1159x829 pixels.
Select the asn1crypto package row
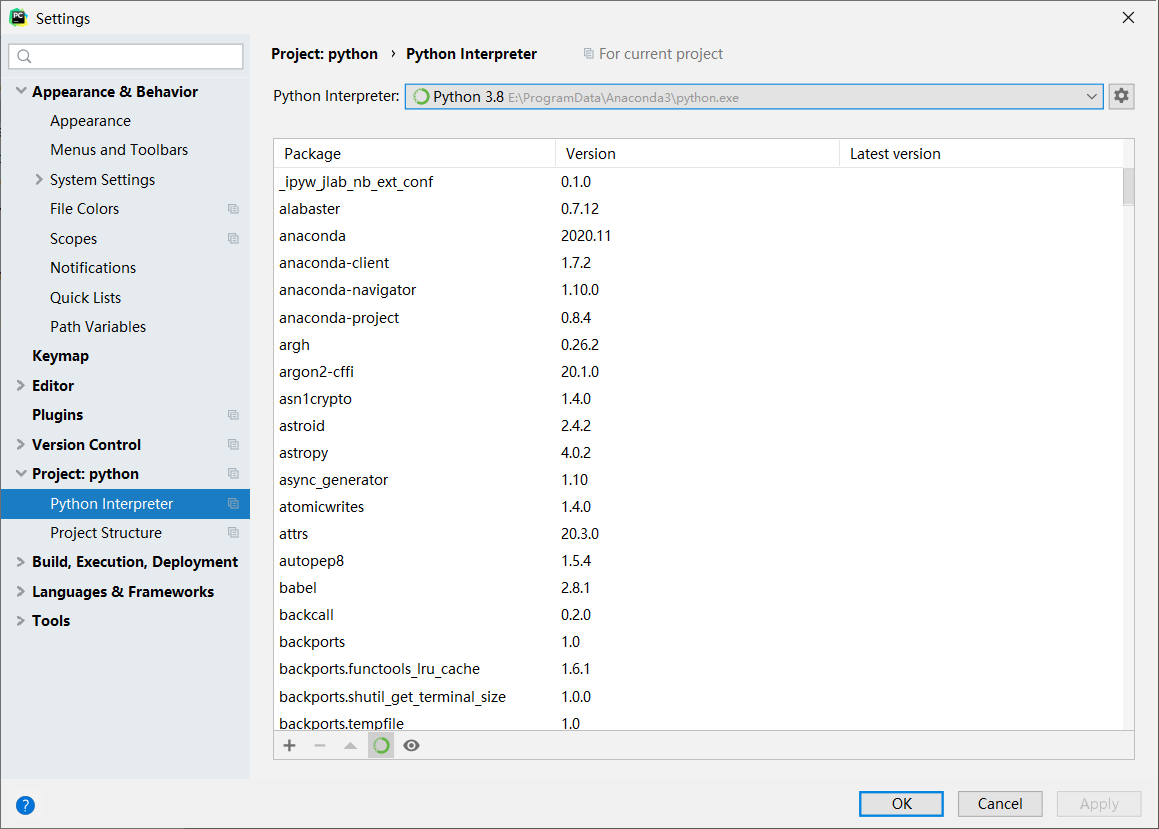click(699, 399)
